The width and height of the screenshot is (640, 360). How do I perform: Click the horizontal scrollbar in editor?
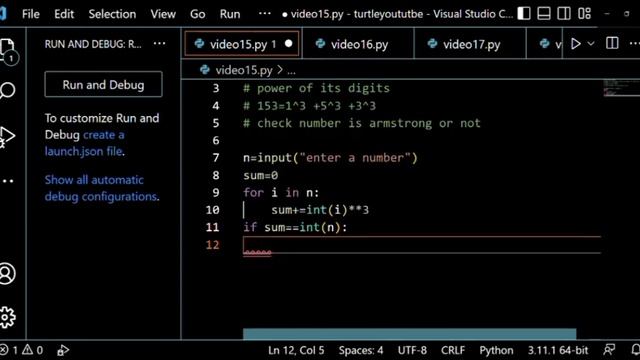click(x=409, y=334)
